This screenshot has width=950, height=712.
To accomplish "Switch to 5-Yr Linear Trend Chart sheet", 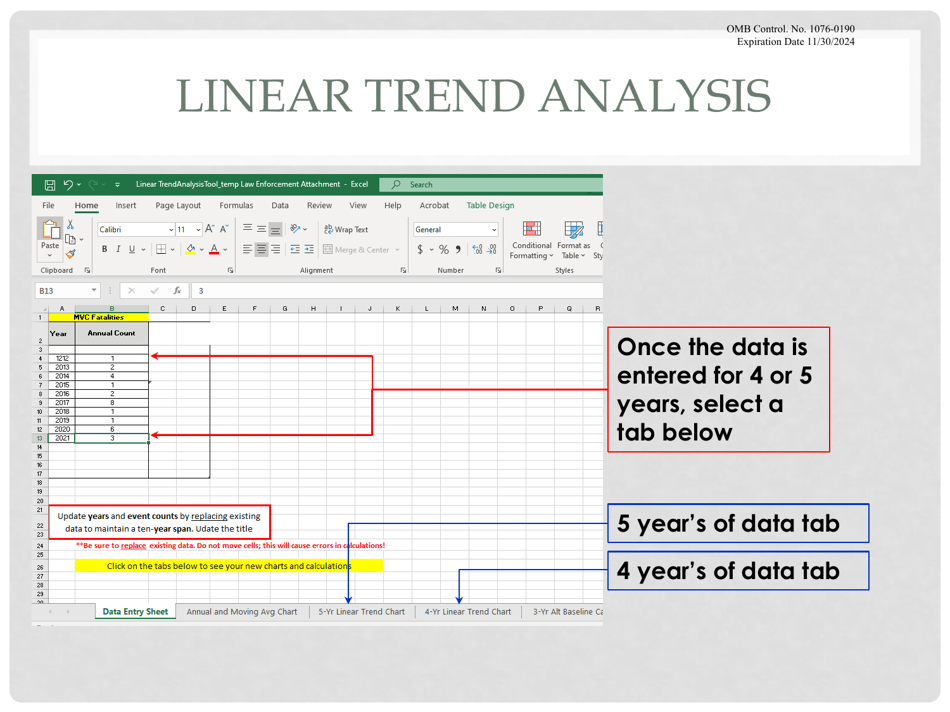I will click(361, 612).
